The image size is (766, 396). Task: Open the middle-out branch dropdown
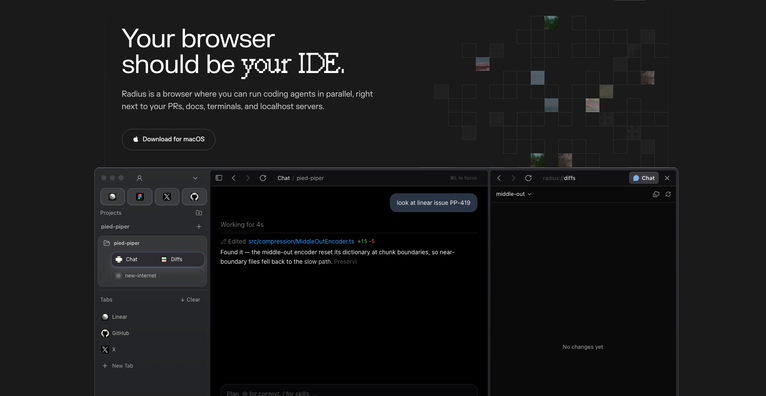click(513, 194)
